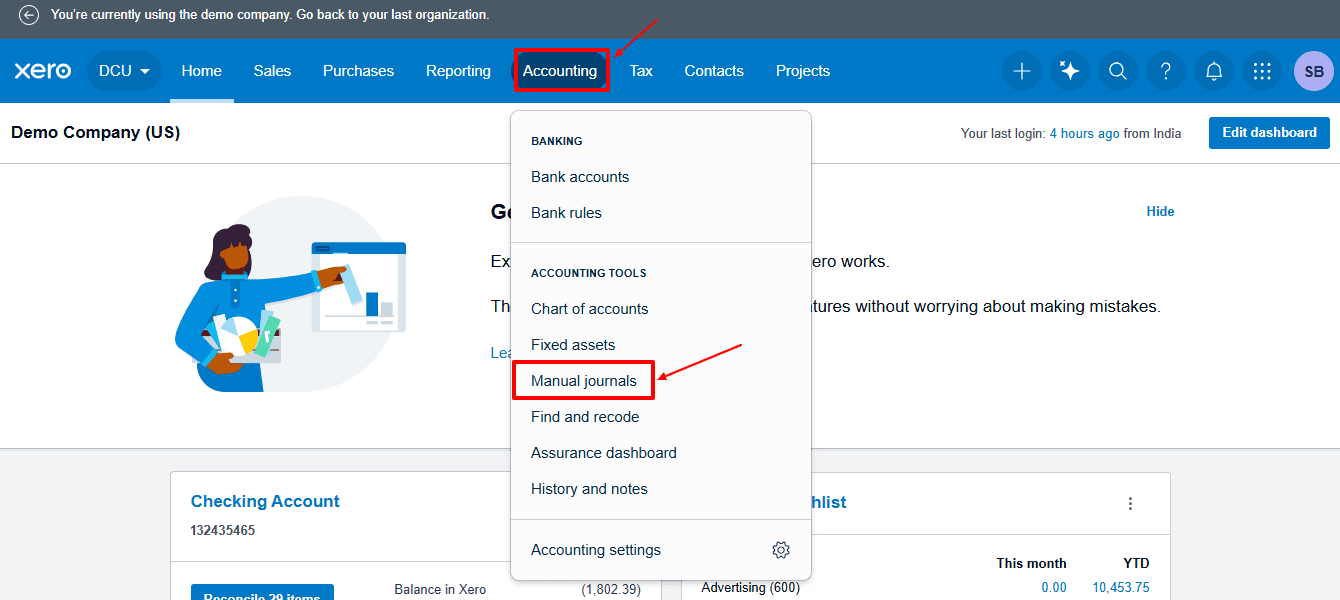
Task: Click the help question mark icon
Action: [1165, 71]
